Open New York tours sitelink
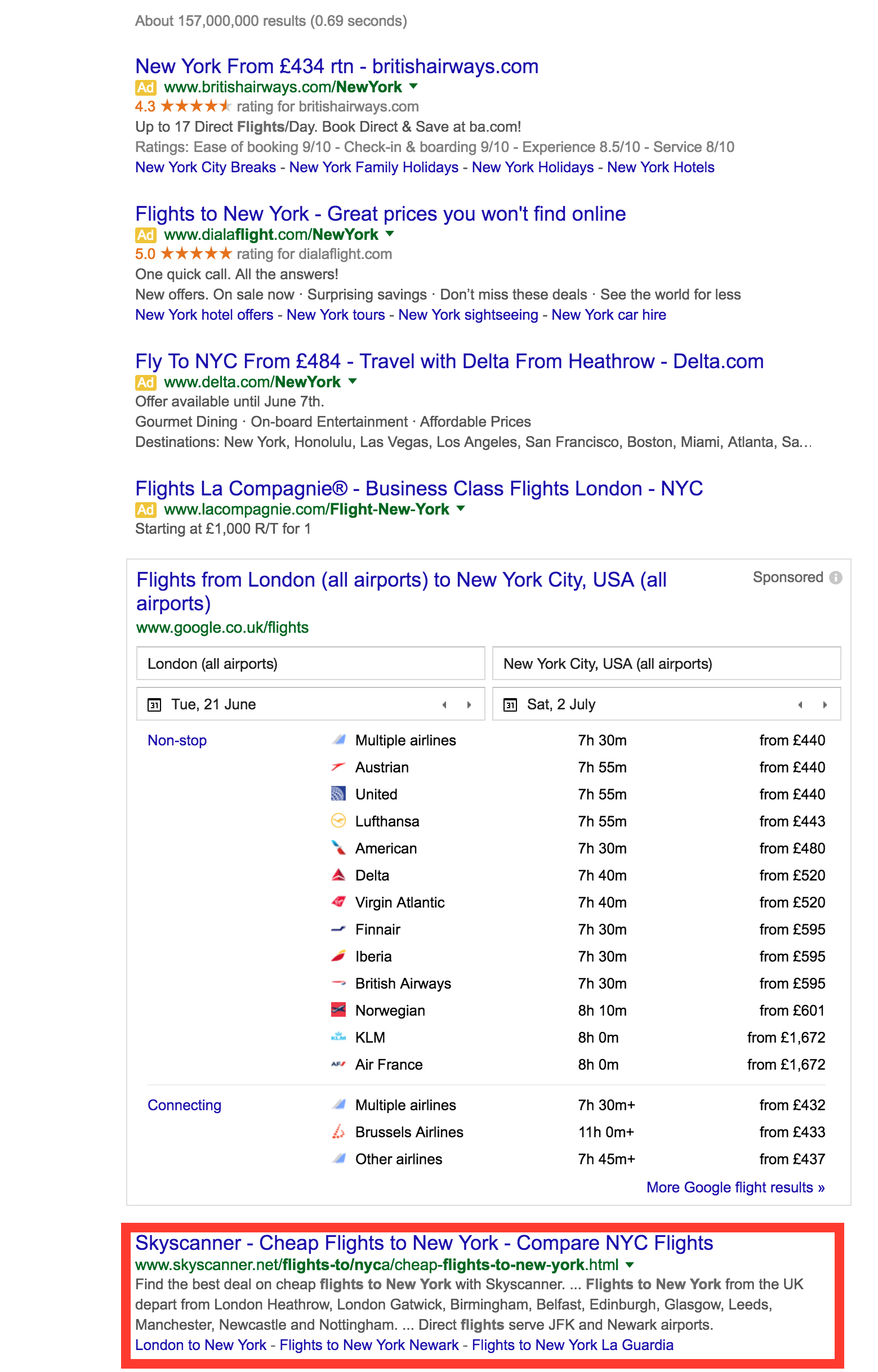Image resolution: width=878 pixels, height=1372 pixels. click(336, 315)
